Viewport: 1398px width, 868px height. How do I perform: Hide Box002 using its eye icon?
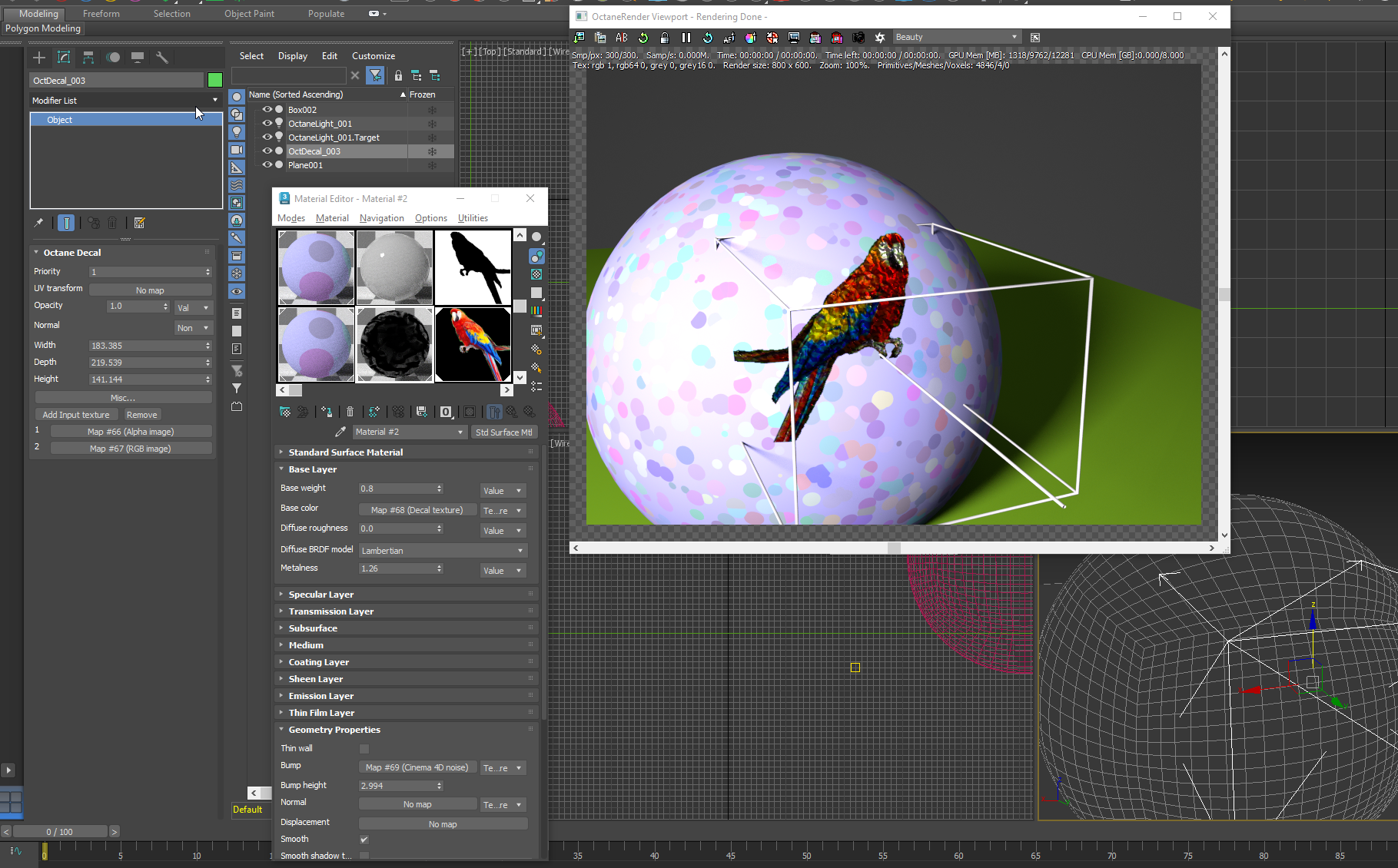(x=267, y=110)
